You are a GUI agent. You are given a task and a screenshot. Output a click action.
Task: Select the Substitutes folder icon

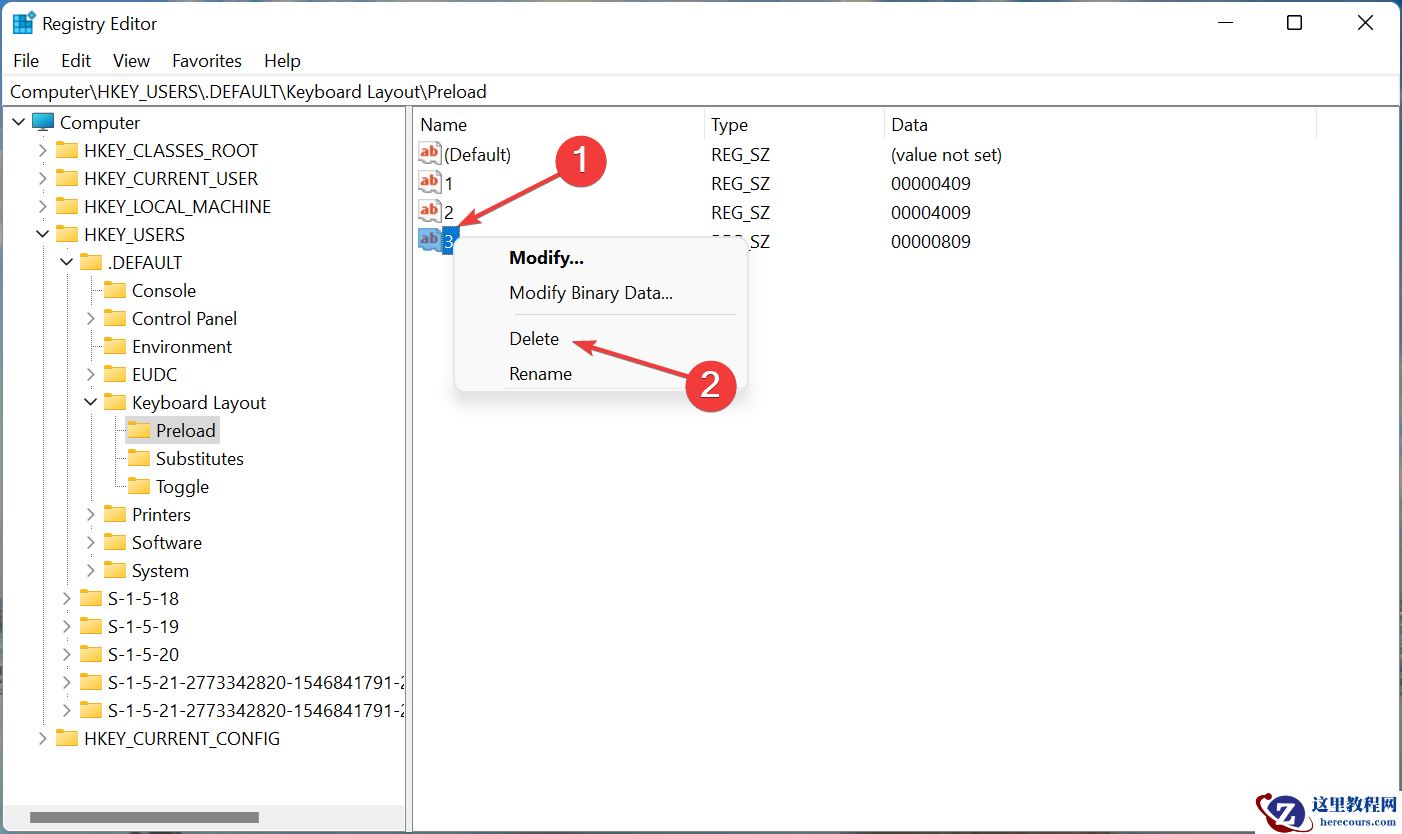[x=139, y=458]
